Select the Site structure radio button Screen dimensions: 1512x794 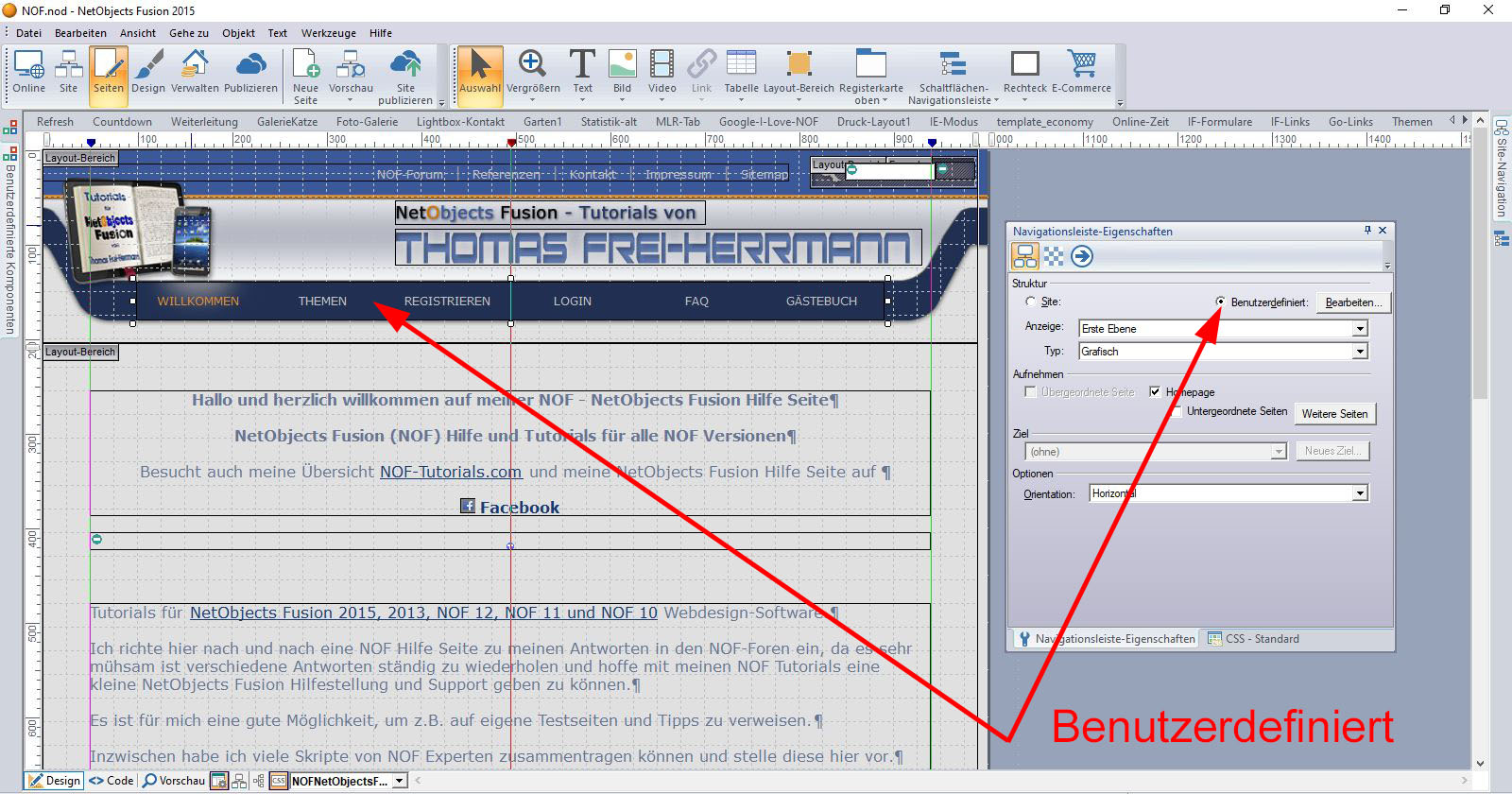(1030, 302)
